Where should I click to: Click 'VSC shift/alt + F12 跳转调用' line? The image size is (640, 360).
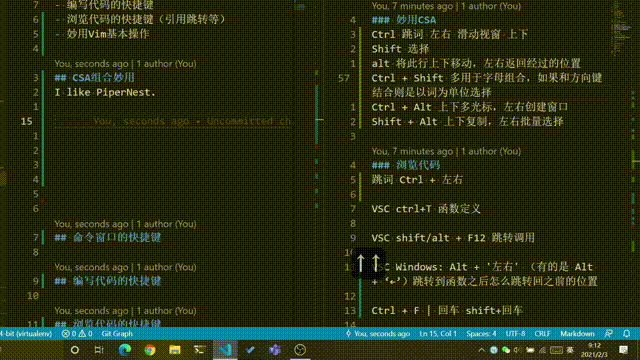tap(453, 238)
